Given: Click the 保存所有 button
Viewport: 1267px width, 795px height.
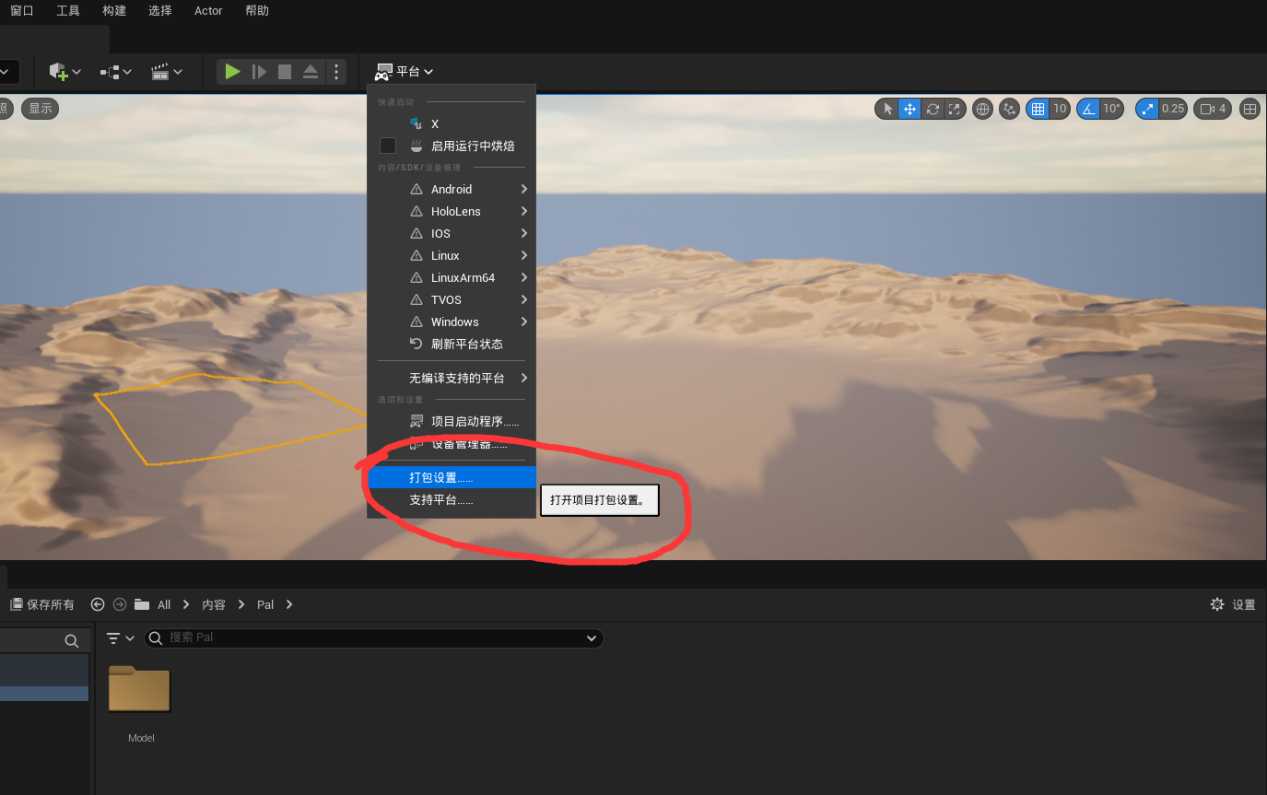Looking at the screenshot, I should coord(42,605).
